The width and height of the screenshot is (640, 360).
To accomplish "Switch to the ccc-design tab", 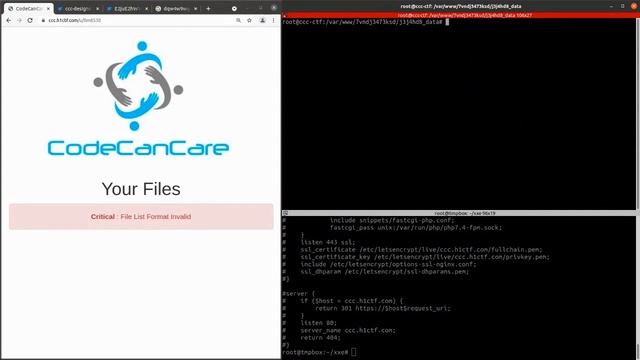I will click(77, 9).
